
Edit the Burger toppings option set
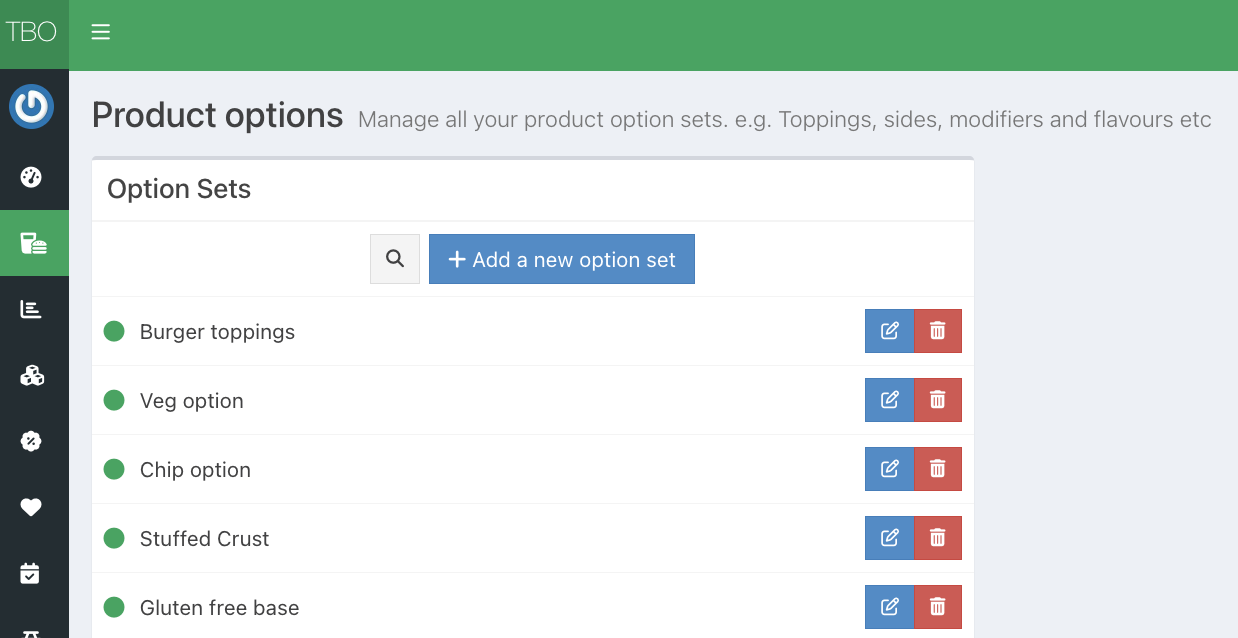point(889,331)
